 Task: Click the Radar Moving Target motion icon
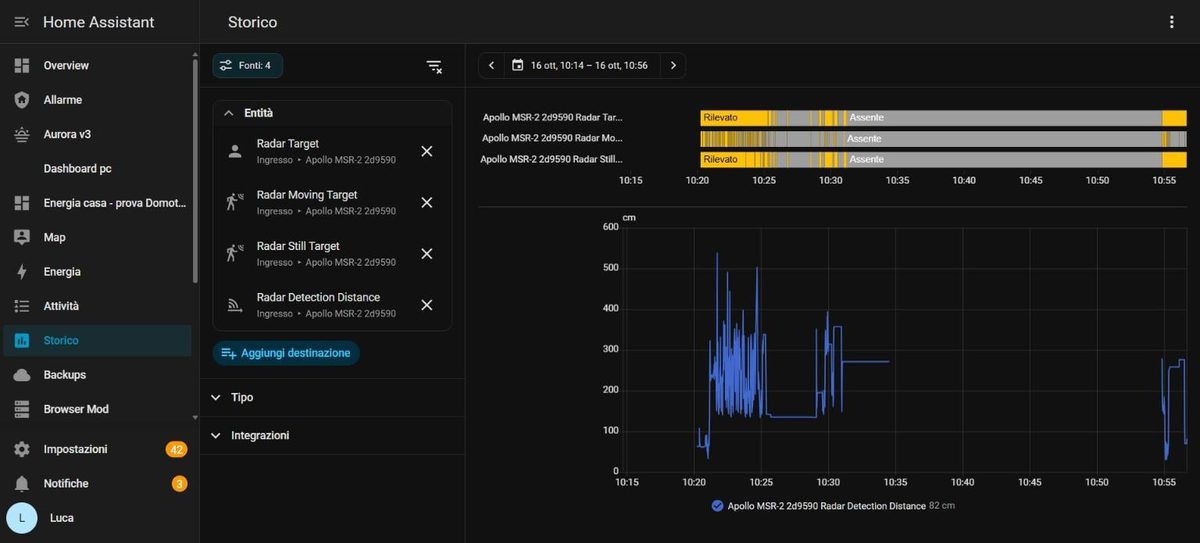(235, 202)
